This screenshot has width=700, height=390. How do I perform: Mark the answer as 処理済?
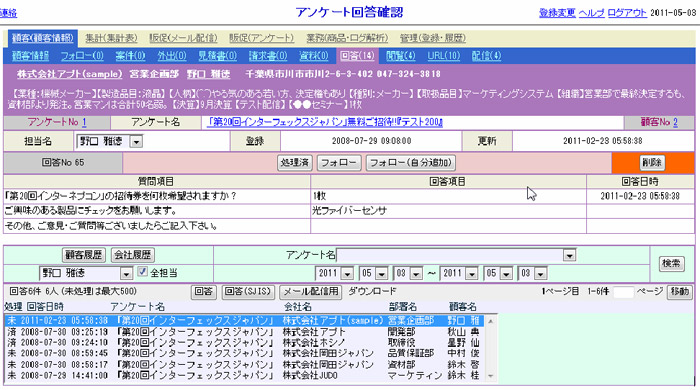coord(295,162)
